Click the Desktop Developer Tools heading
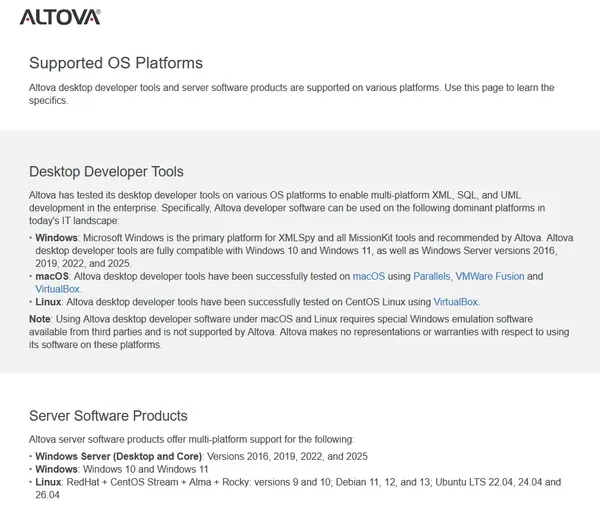Screen dimensions: 600x516 pos(106,171)
